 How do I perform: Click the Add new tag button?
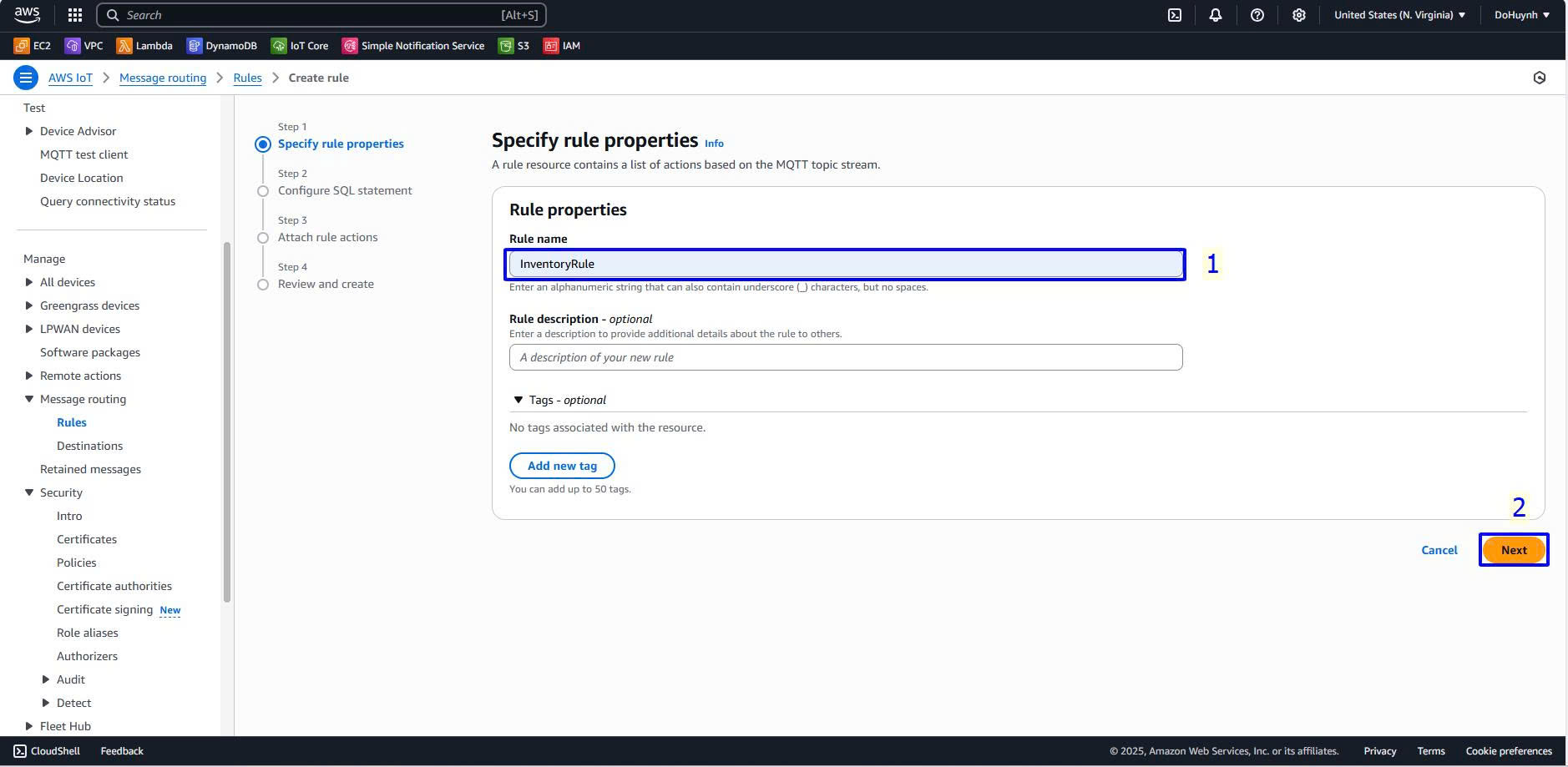pyautogui.click(x=562, y=466)
